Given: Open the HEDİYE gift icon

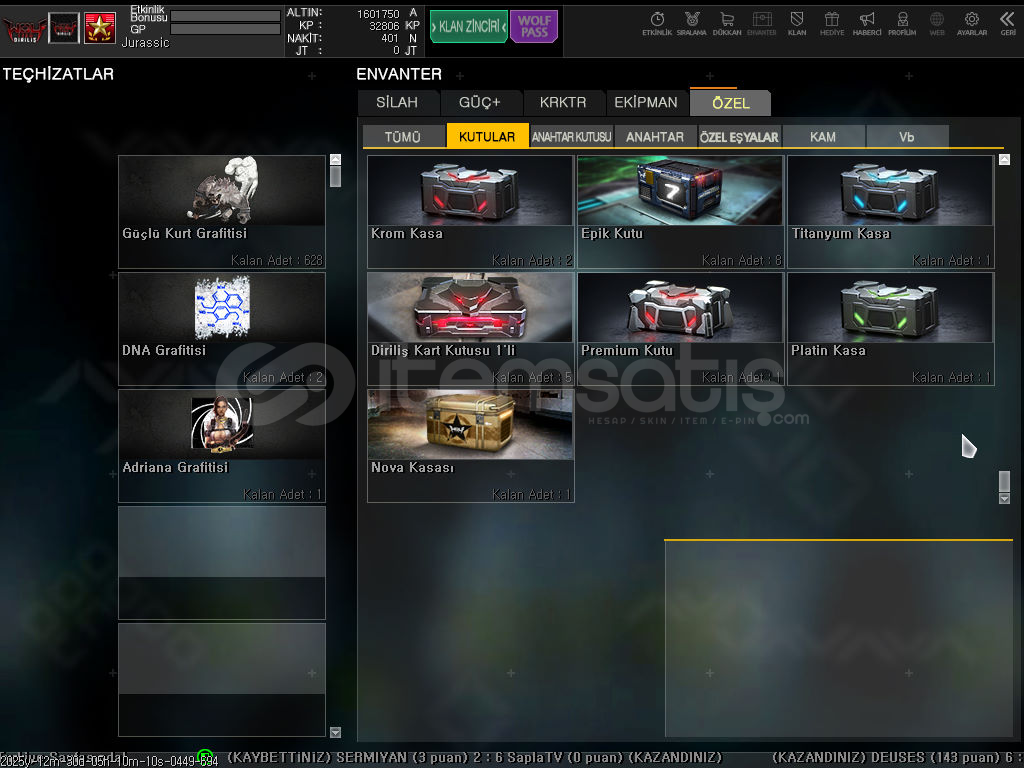Looking at the screenshot, I should pos(831,24).
